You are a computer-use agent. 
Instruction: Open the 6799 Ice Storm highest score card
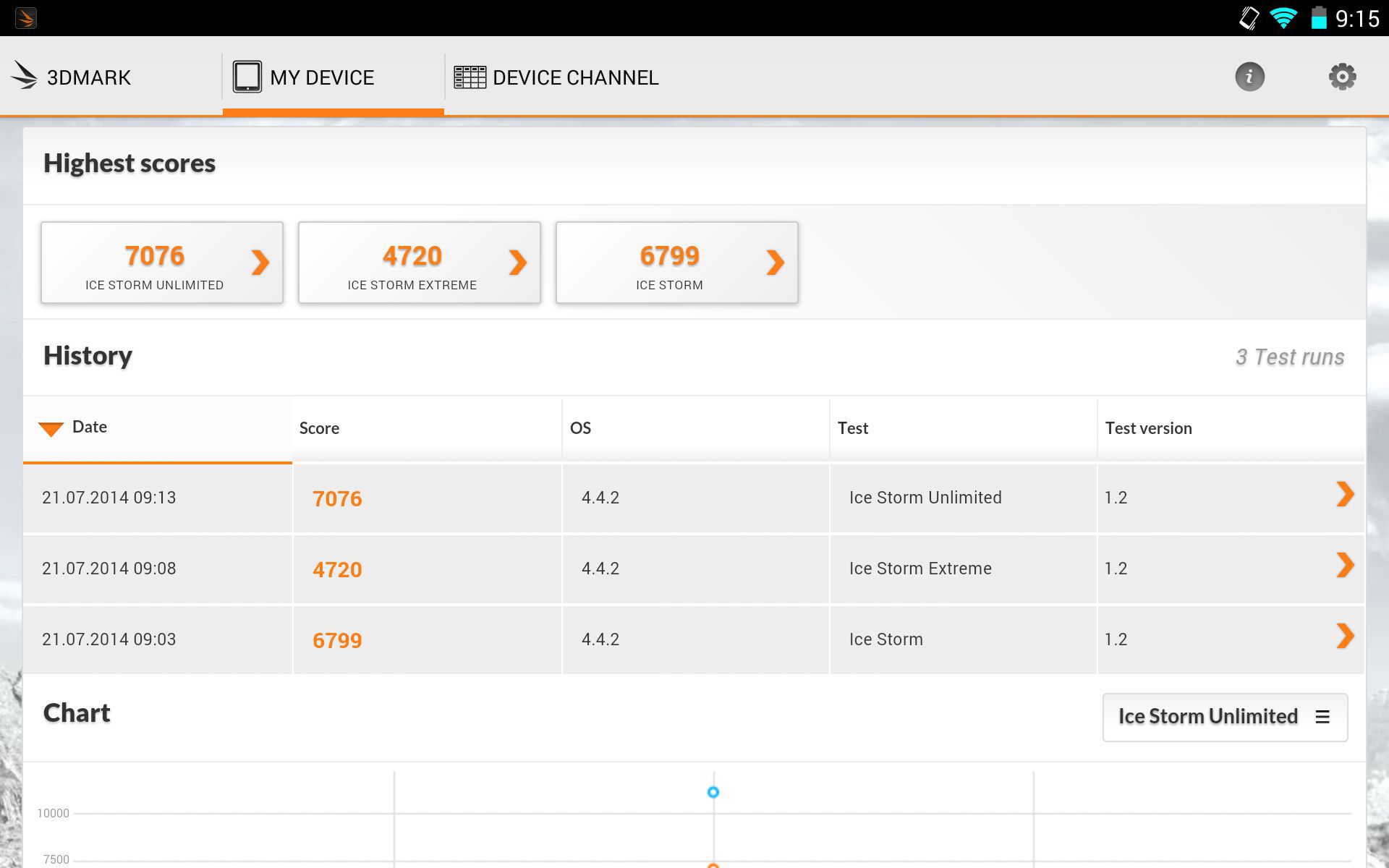click(677, 263)
